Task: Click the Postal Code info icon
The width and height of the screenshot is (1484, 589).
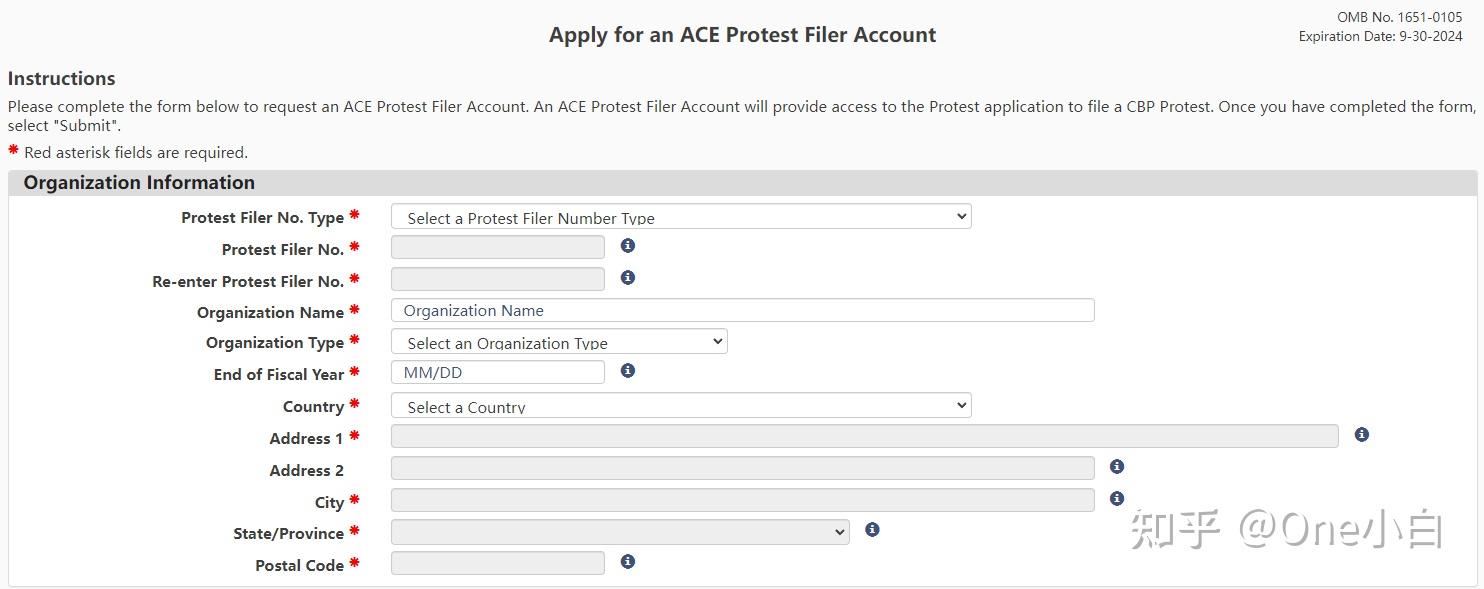Action: [627, 561]
